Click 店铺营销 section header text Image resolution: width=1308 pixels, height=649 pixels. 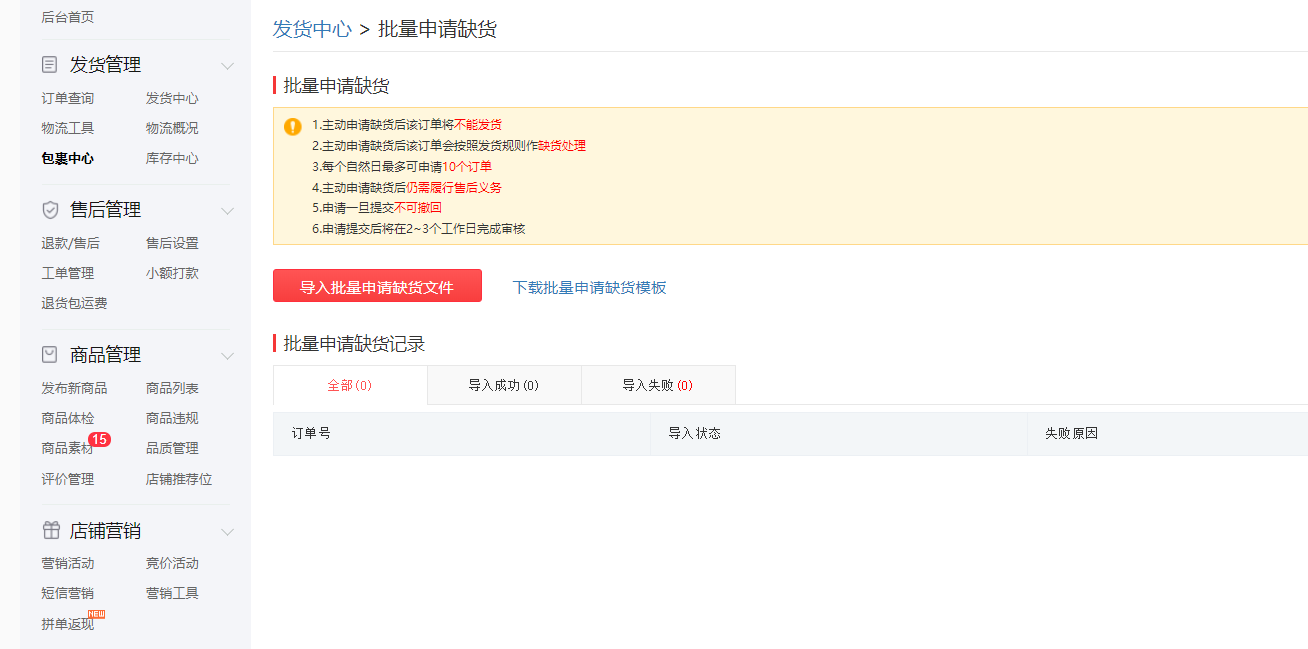(x=105, y=531)
